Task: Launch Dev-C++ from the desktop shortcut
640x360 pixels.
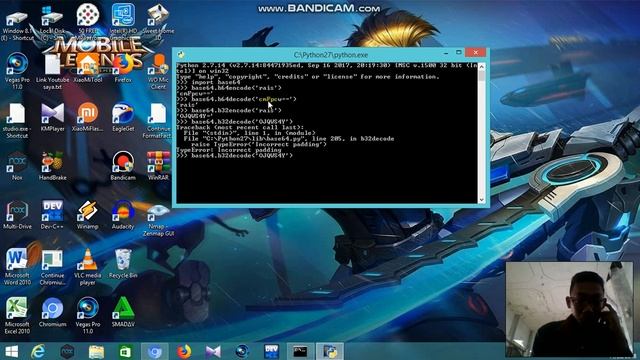Action: tap(52, 215)
